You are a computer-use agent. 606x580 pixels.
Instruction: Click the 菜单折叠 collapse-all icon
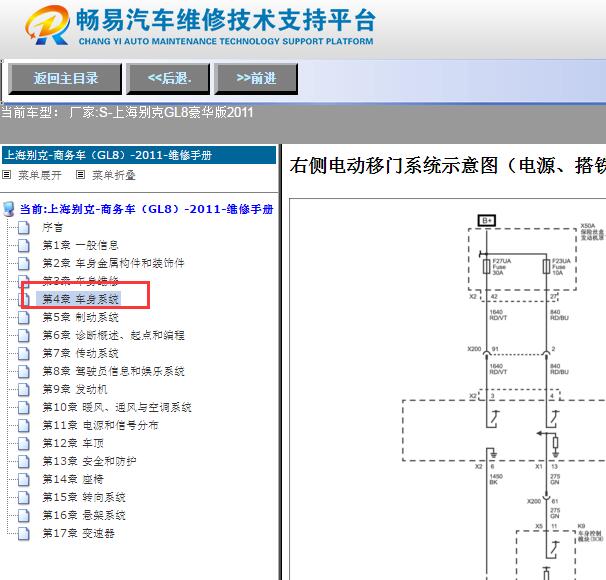(x=80, y=175)
